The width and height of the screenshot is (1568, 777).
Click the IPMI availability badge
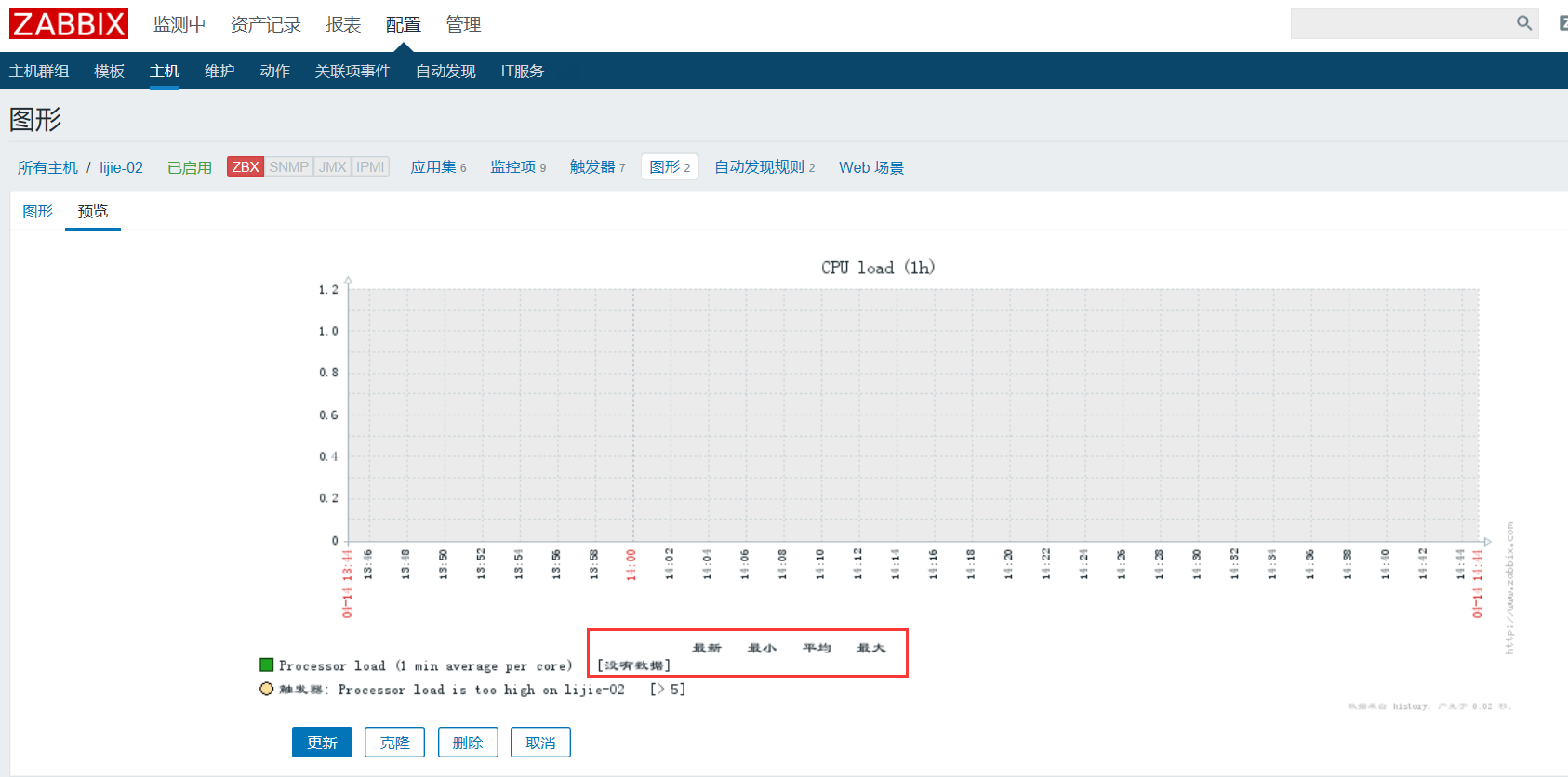tap(370, 166)
